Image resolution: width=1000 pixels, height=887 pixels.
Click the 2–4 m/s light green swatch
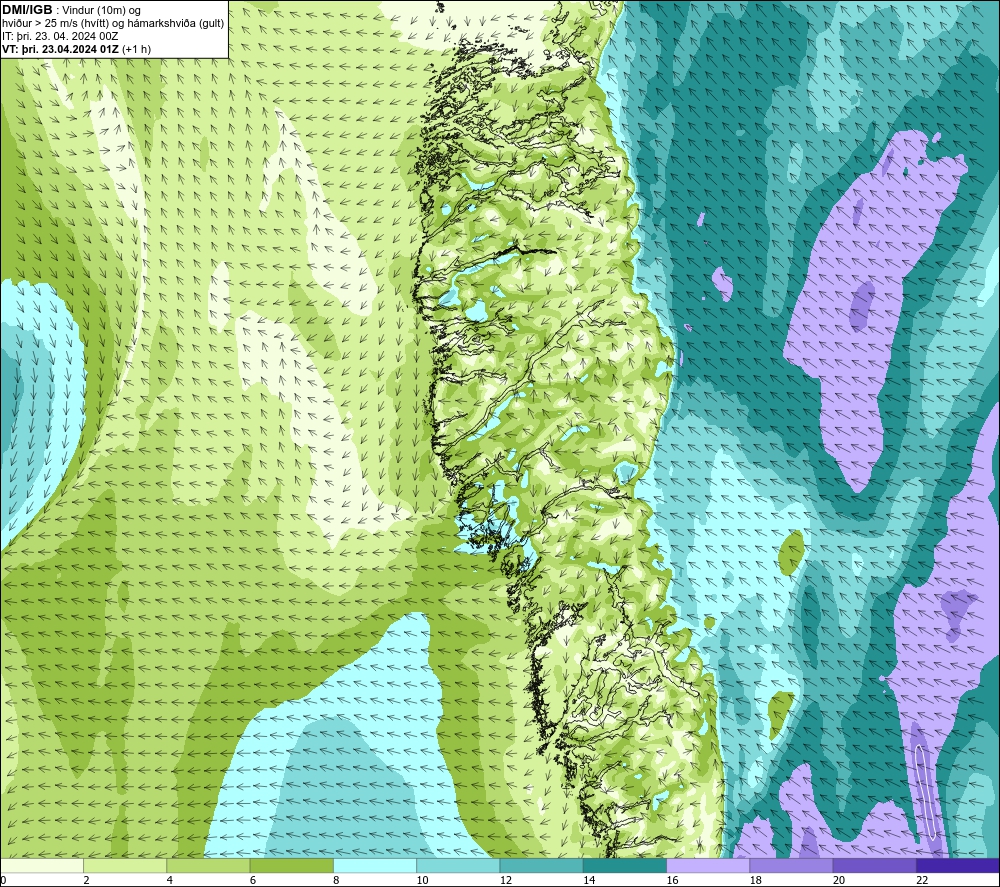(x=125, y=865)
